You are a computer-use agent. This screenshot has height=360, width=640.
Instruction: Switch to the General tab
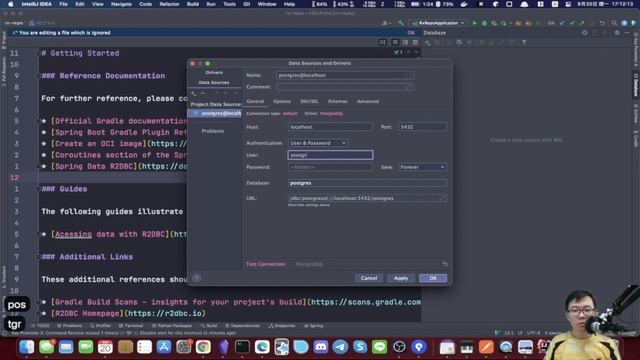point(256,101)
